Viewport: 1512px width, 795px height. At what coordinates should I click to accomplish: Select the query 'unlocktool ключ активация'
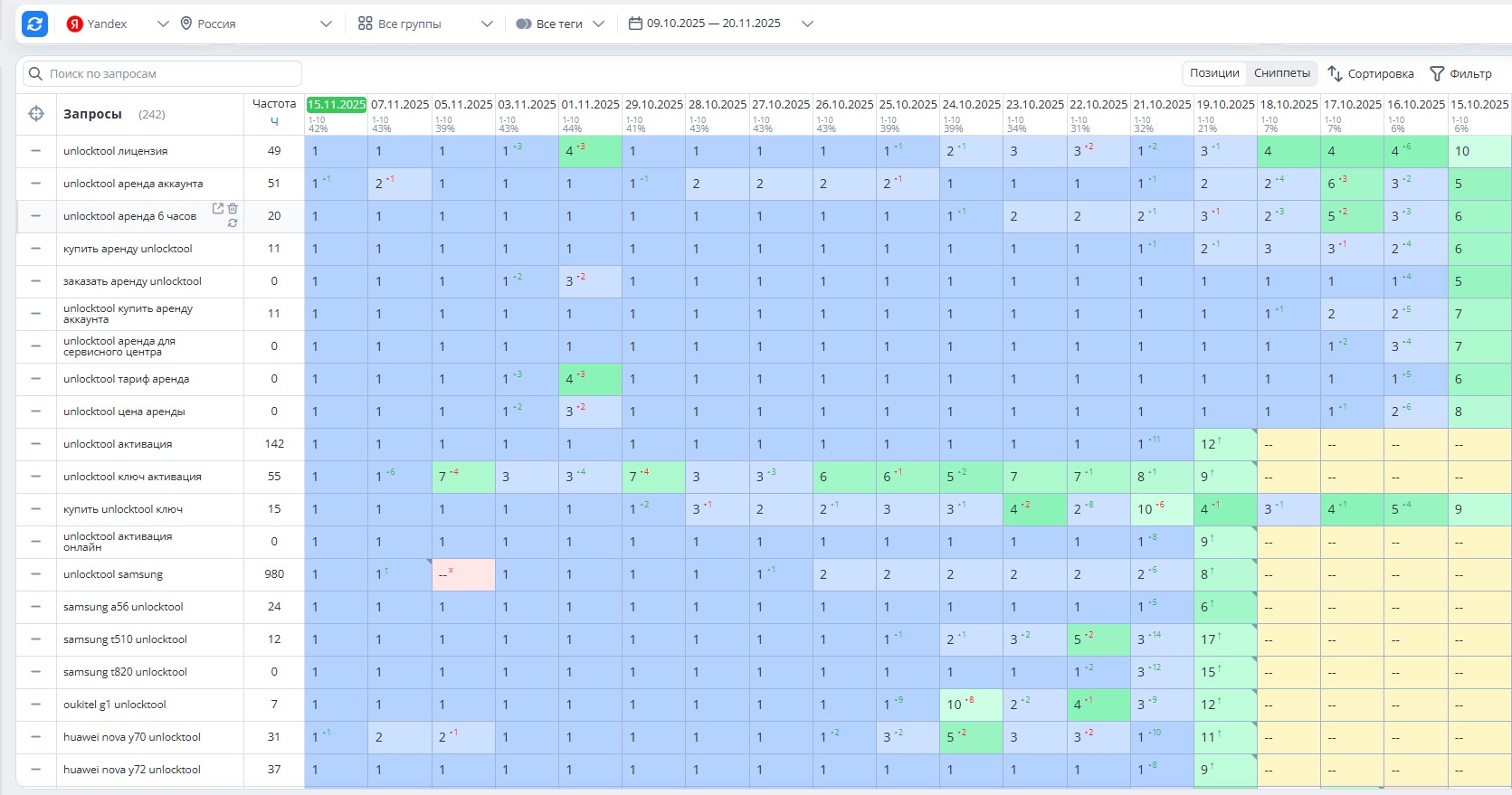click(132, 477)
